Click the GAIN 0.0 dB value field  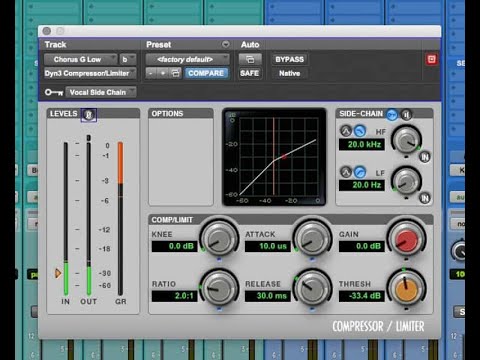click(x=362, y=246)
